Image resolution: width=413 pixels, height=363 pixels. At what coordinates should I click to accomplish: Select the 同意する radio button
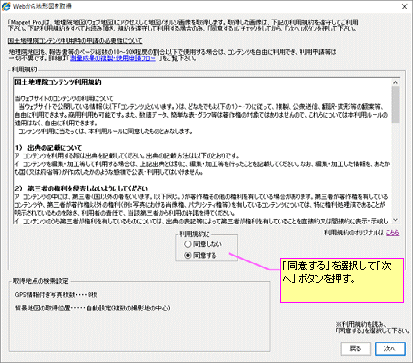pyautogui.click(x=200, y=255)
